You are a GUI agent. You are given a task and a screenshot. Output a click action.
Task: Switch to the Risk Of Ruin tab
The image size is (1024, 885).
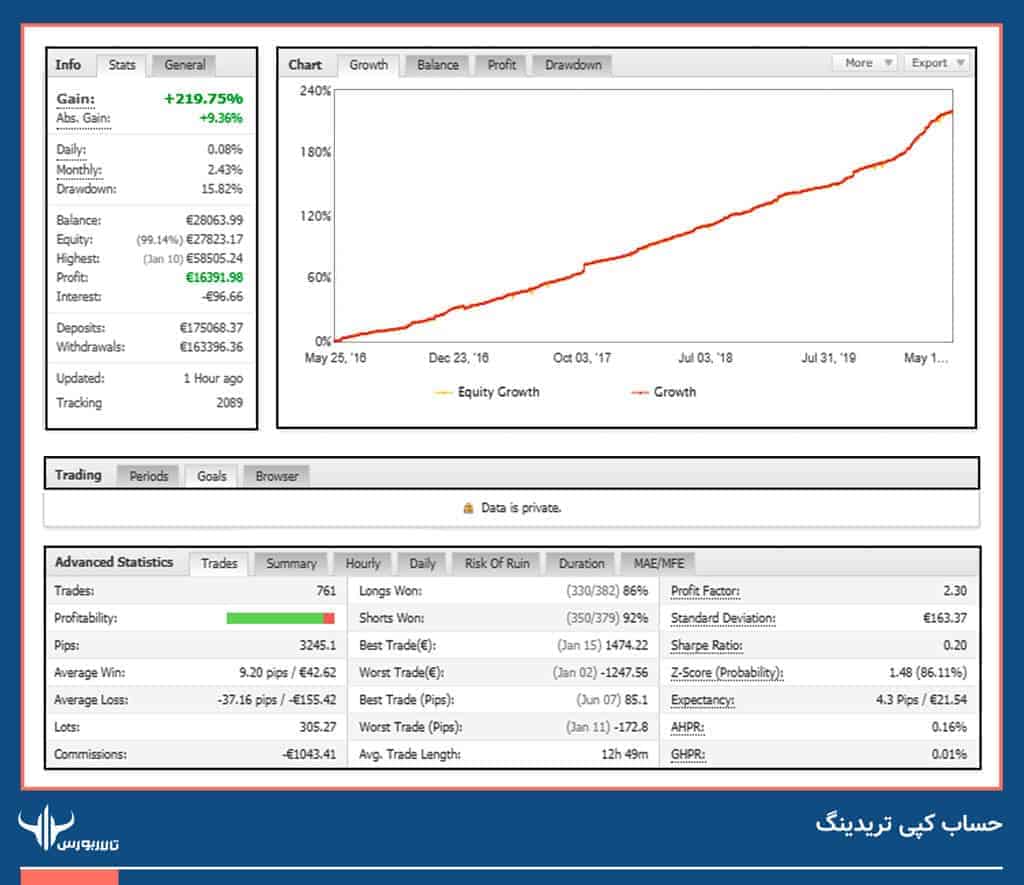pyautogui.click(x=496, y=563)
